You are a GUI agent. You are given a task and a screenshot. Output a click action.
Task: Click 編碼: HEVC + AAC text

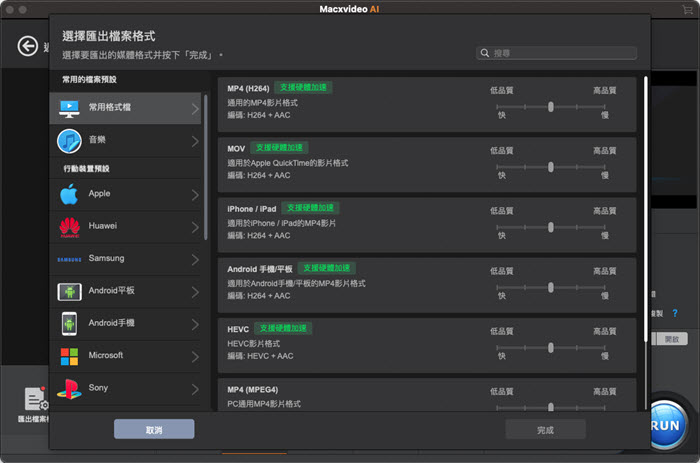[260, 356]
